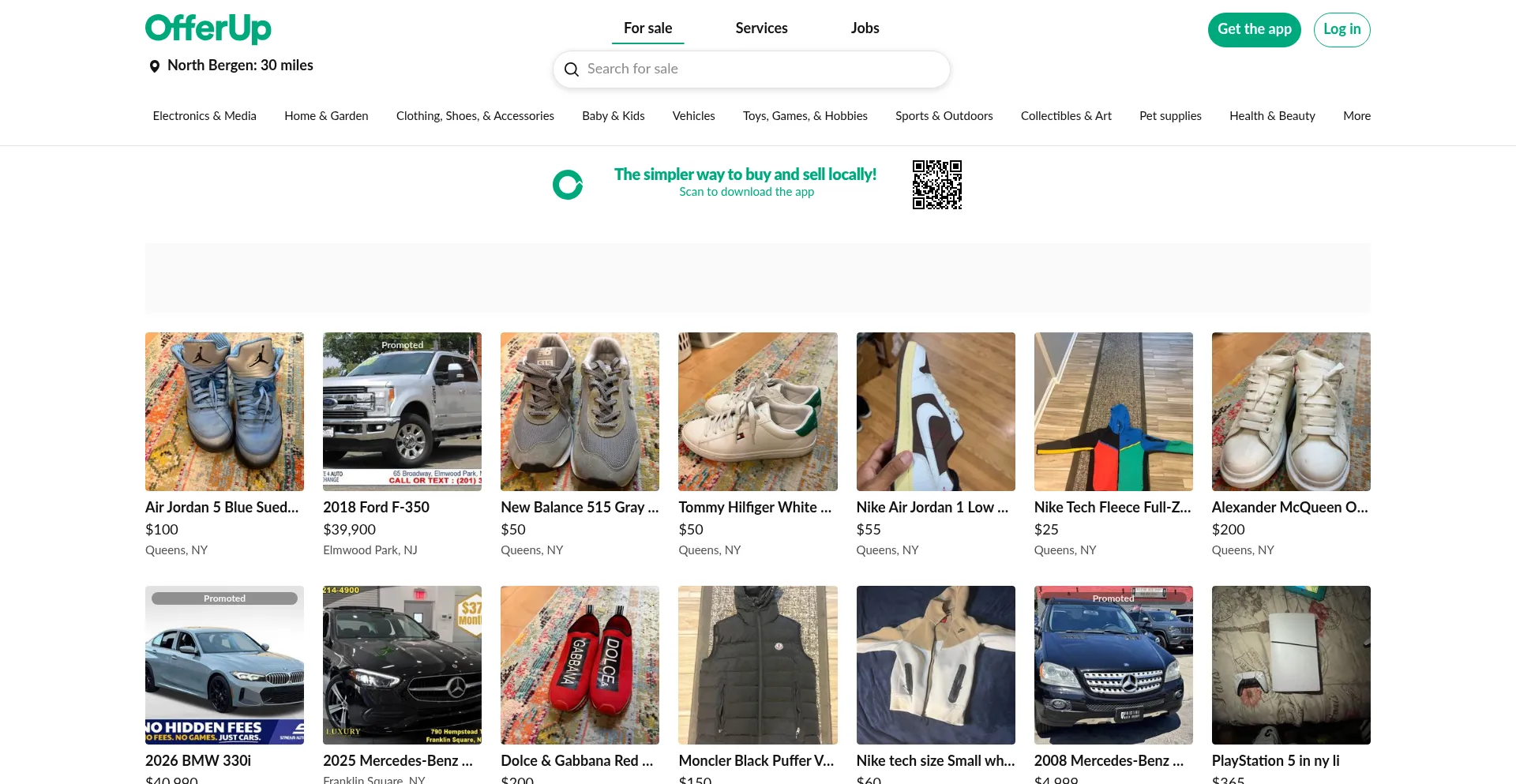Open Collectibles & Art category

coord(1066,116)
